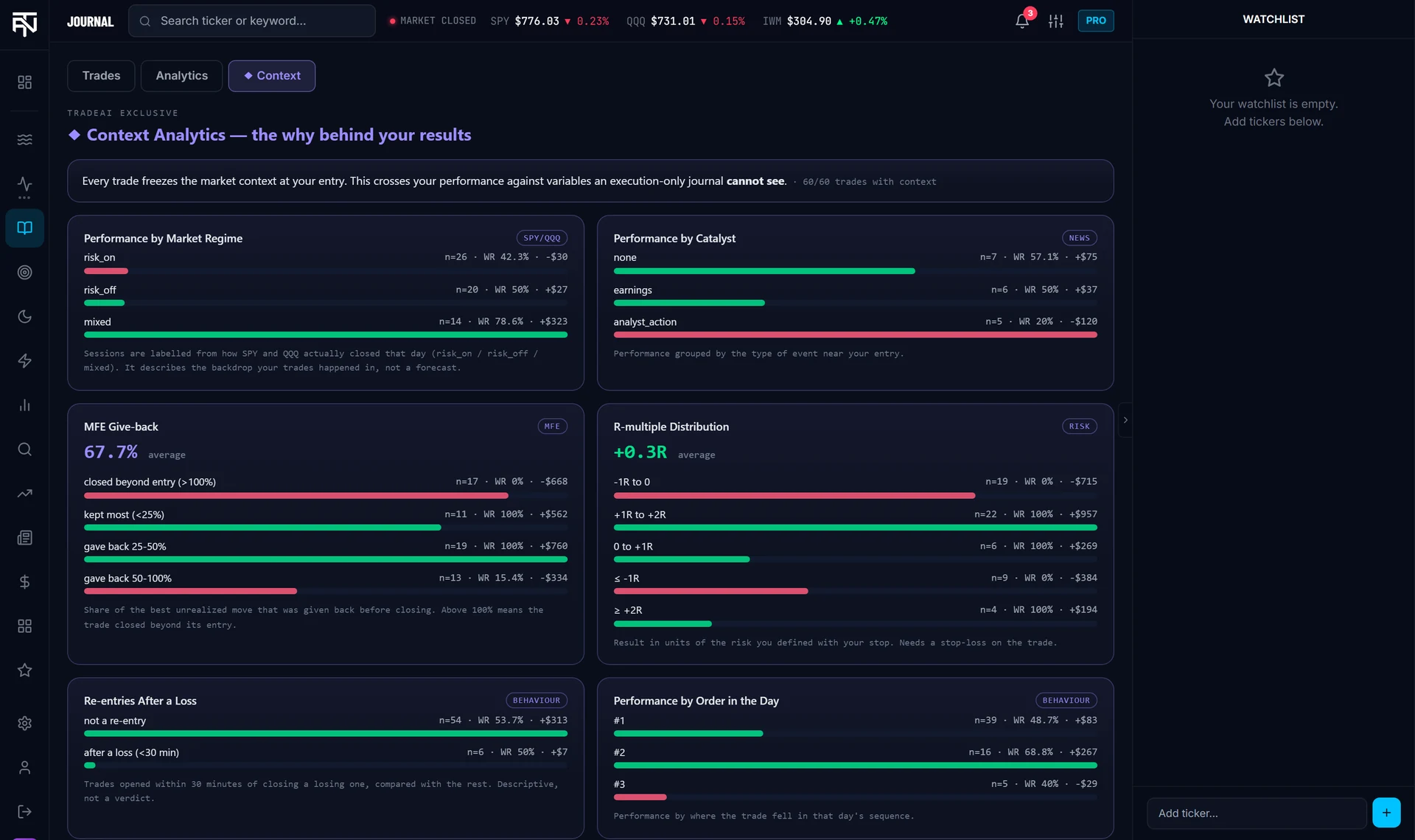Click the #2 order-in-day row
This screenshot has width=1415, height=840.
click(x=855, y=757)
